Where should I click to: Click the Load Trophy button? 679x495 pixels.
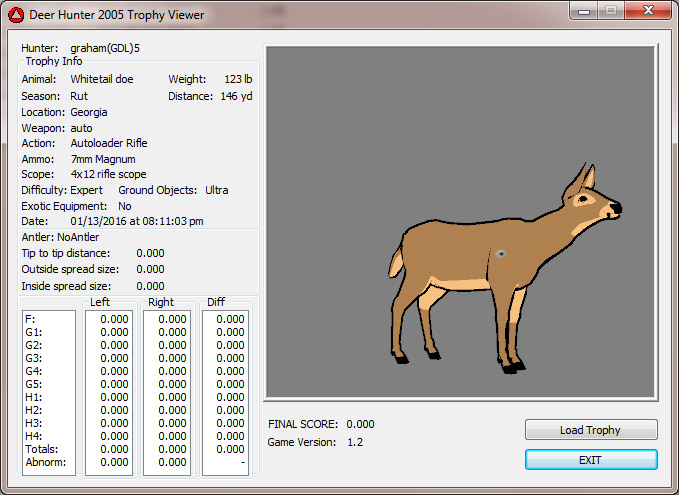click(590, 430)
